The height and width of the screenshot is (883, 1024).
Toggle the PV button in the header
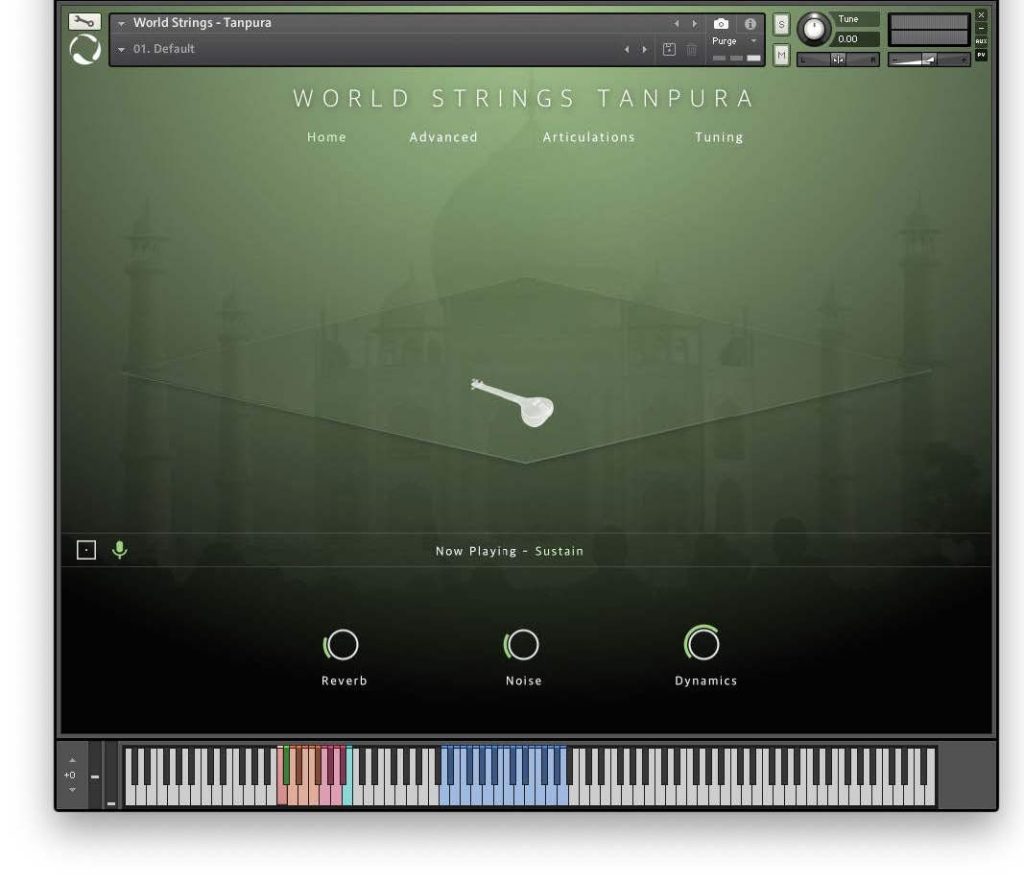tap(980, 55)
